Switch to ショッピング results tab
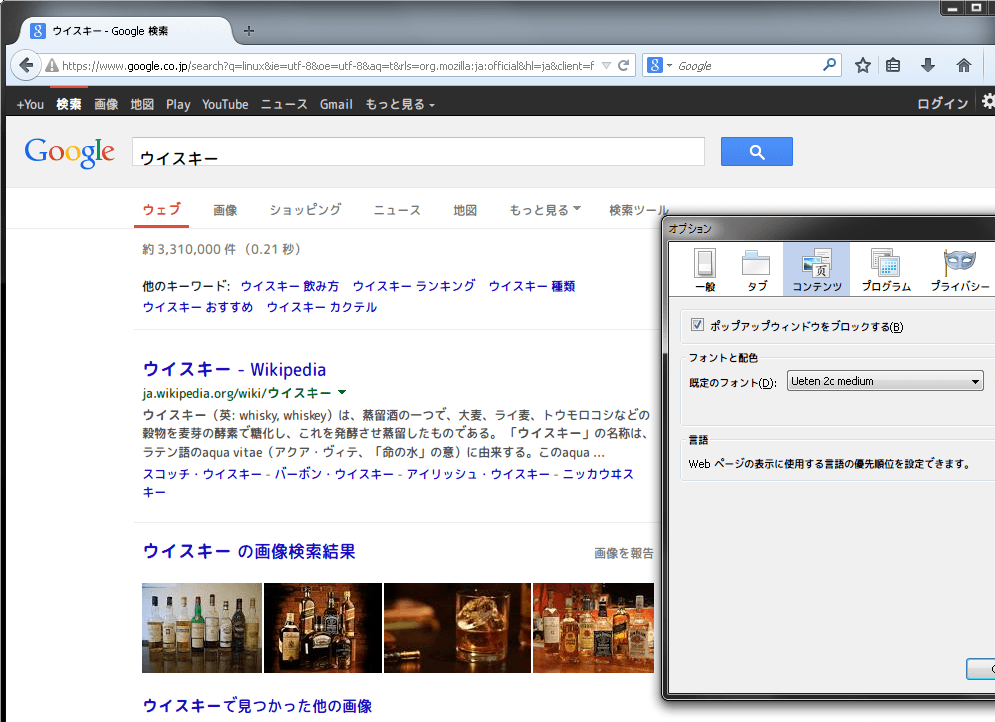Viewport: 995px width, 722px height. coord(305,210)
